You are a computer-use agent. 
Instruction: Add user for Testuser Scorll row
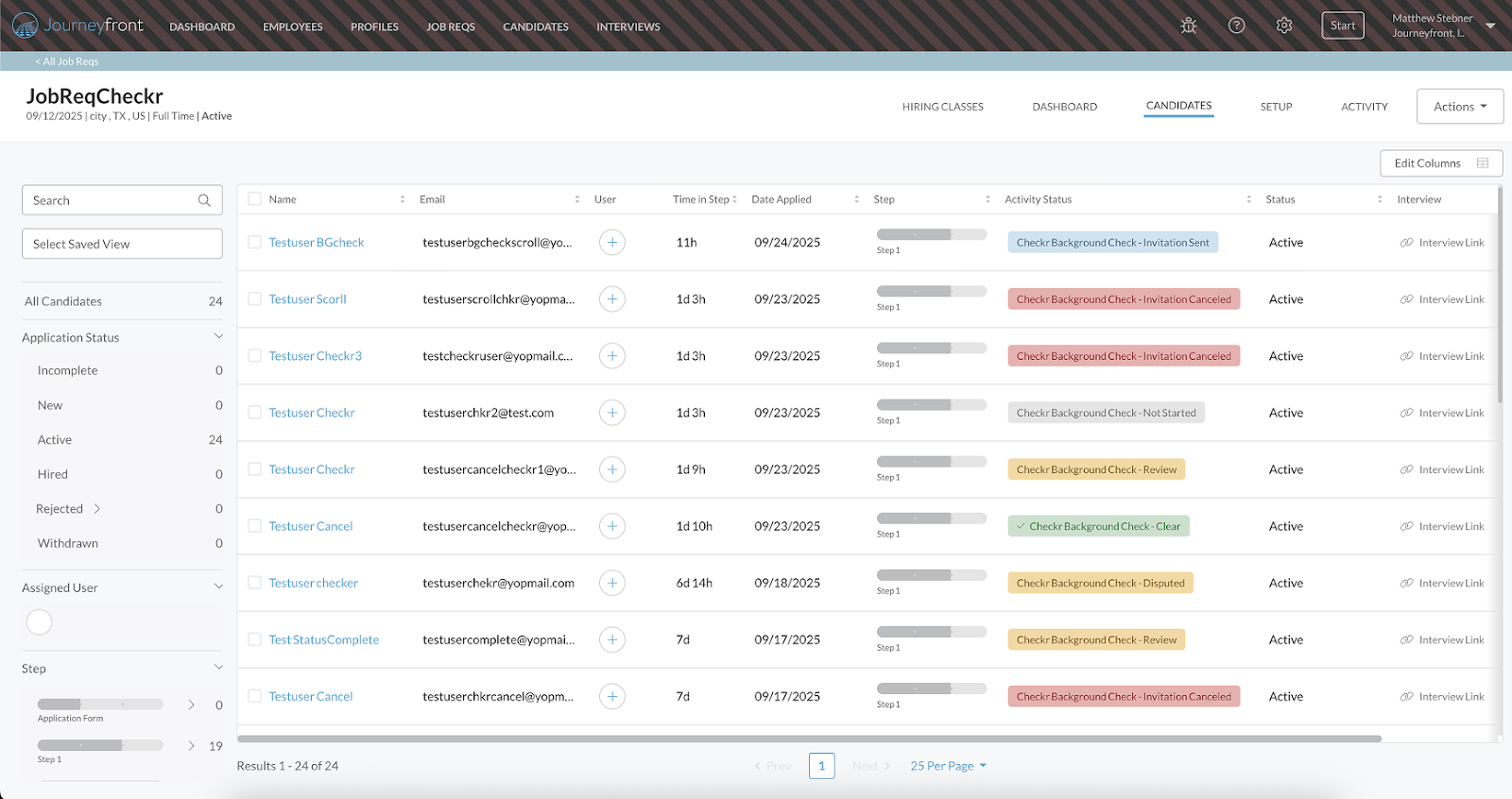pos(612,299)
